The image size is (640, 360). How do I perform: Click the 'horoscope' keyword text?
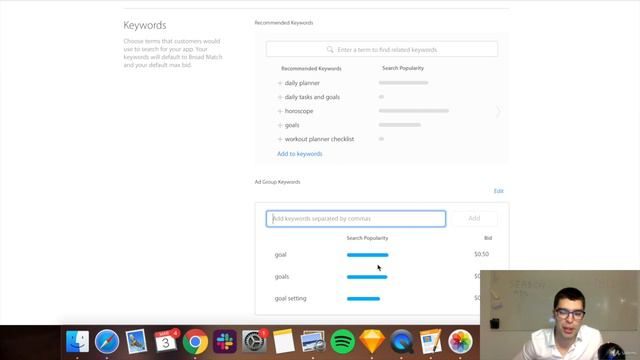tap(299, 111)
